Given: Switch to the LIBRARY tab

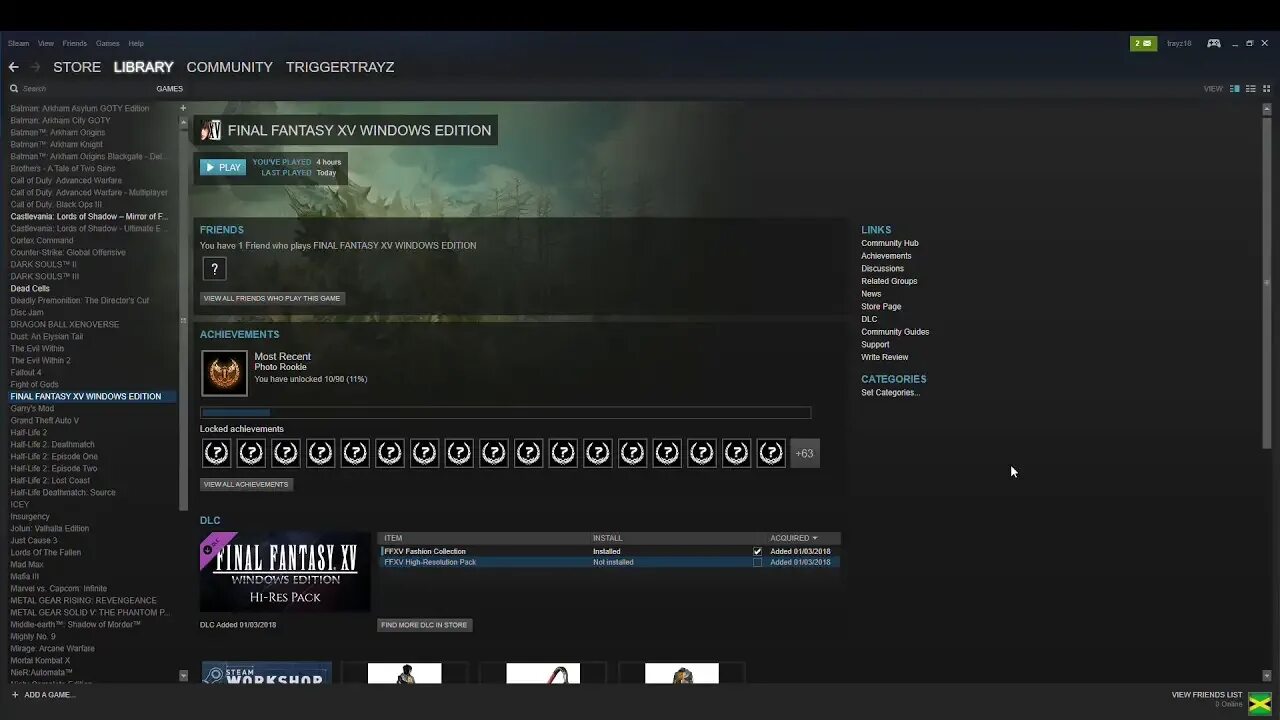Looking at the screenshot, I should click(143, 67).
